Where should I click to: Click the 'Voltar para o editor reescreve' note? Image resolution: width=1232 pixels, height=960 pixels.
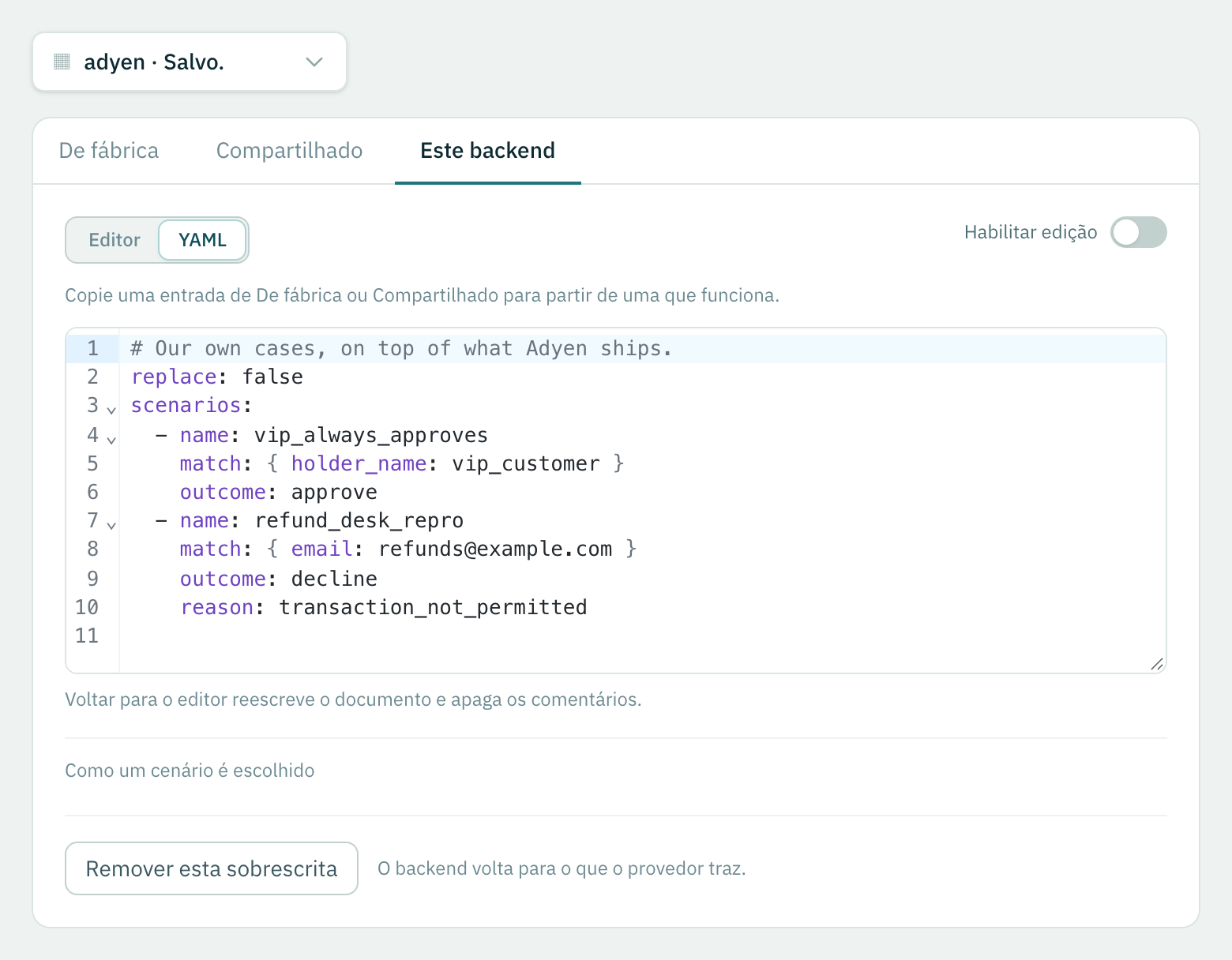pos(353,699)
